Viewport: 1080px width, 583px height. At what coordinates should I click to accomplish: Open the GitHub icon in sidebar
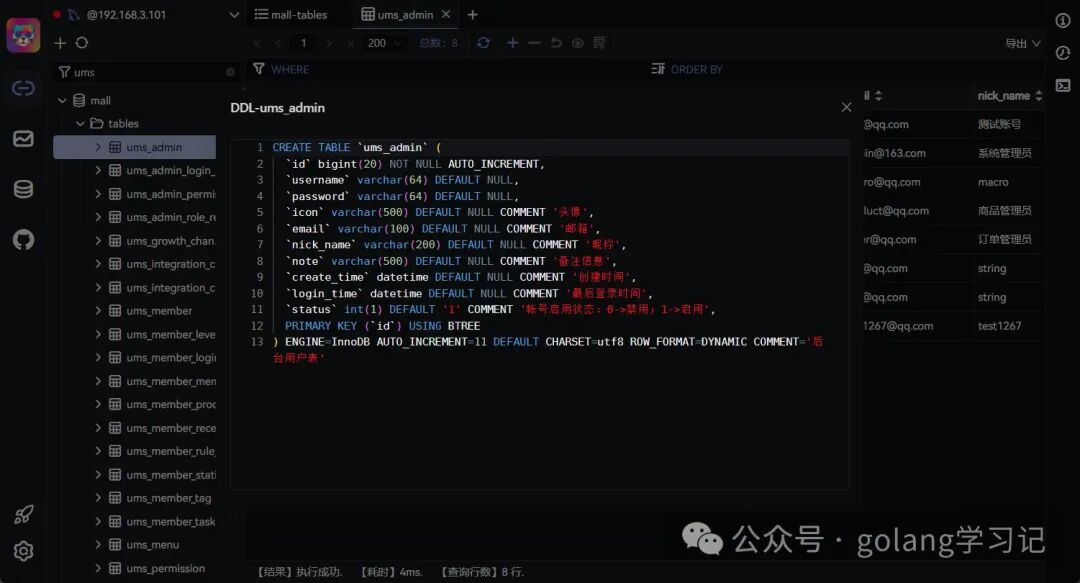[23, 240]
